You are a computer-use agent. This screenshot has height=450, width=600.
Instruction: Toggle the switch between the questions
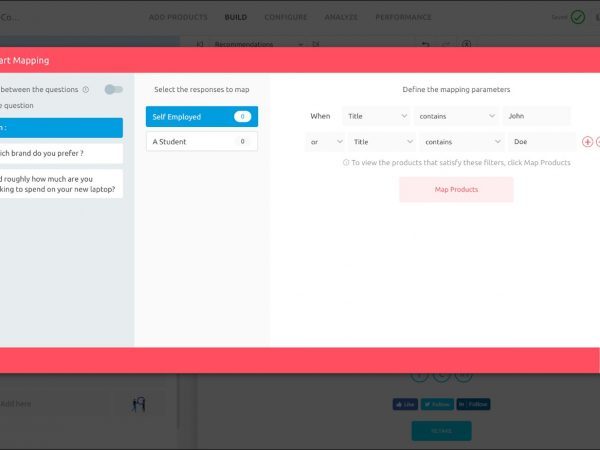click(113, 90)
